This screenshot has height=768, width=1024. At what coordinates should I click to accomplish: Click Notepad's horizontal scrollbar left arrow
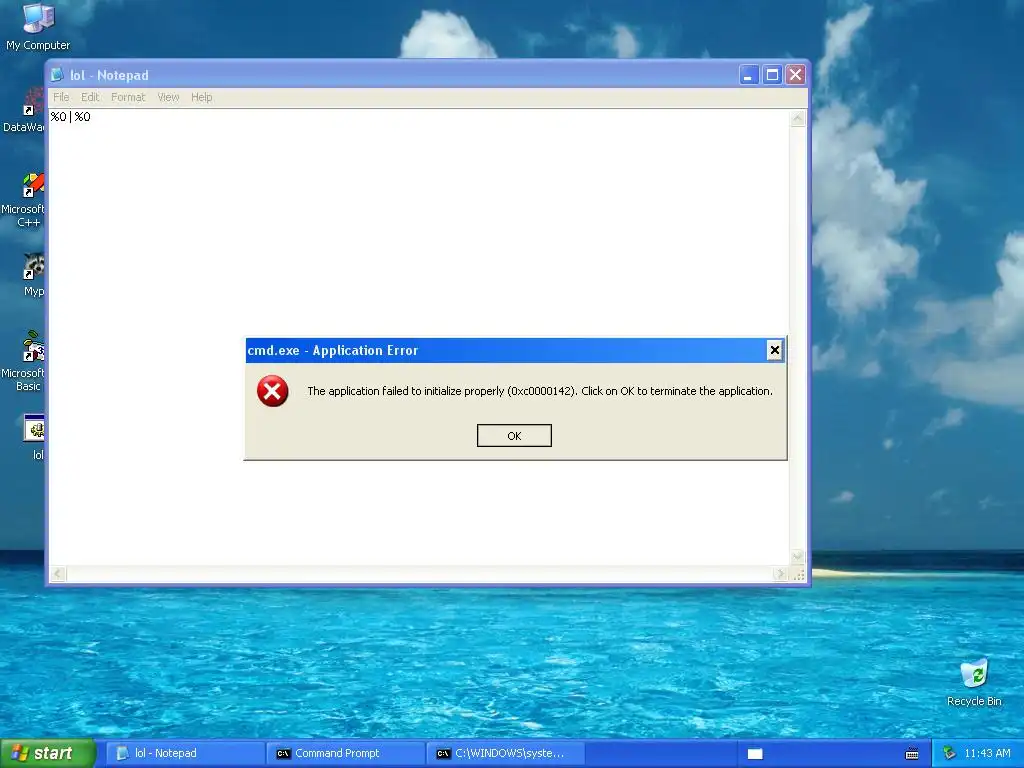[x=58, y=574]
